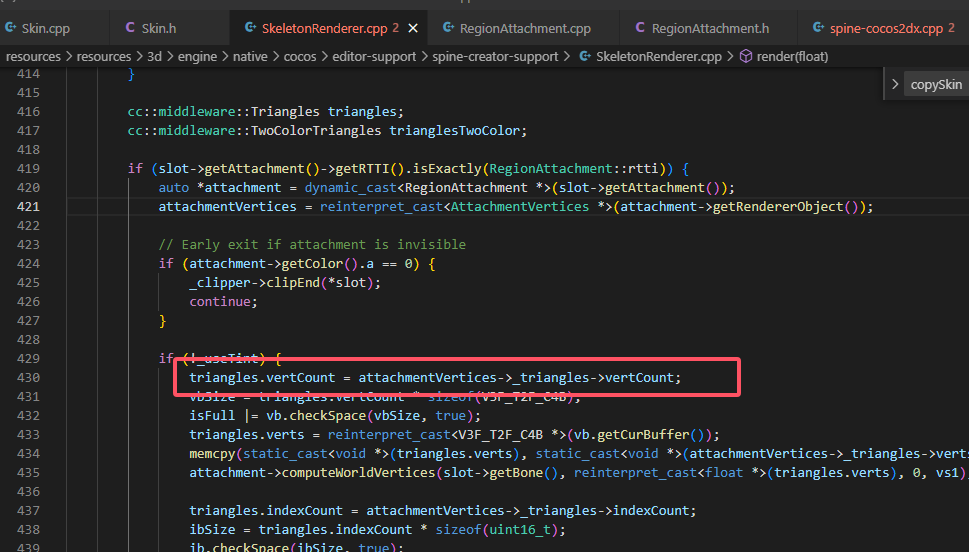
Task: Click the '3d' breadcrumb segment
Action: (154, 57)
